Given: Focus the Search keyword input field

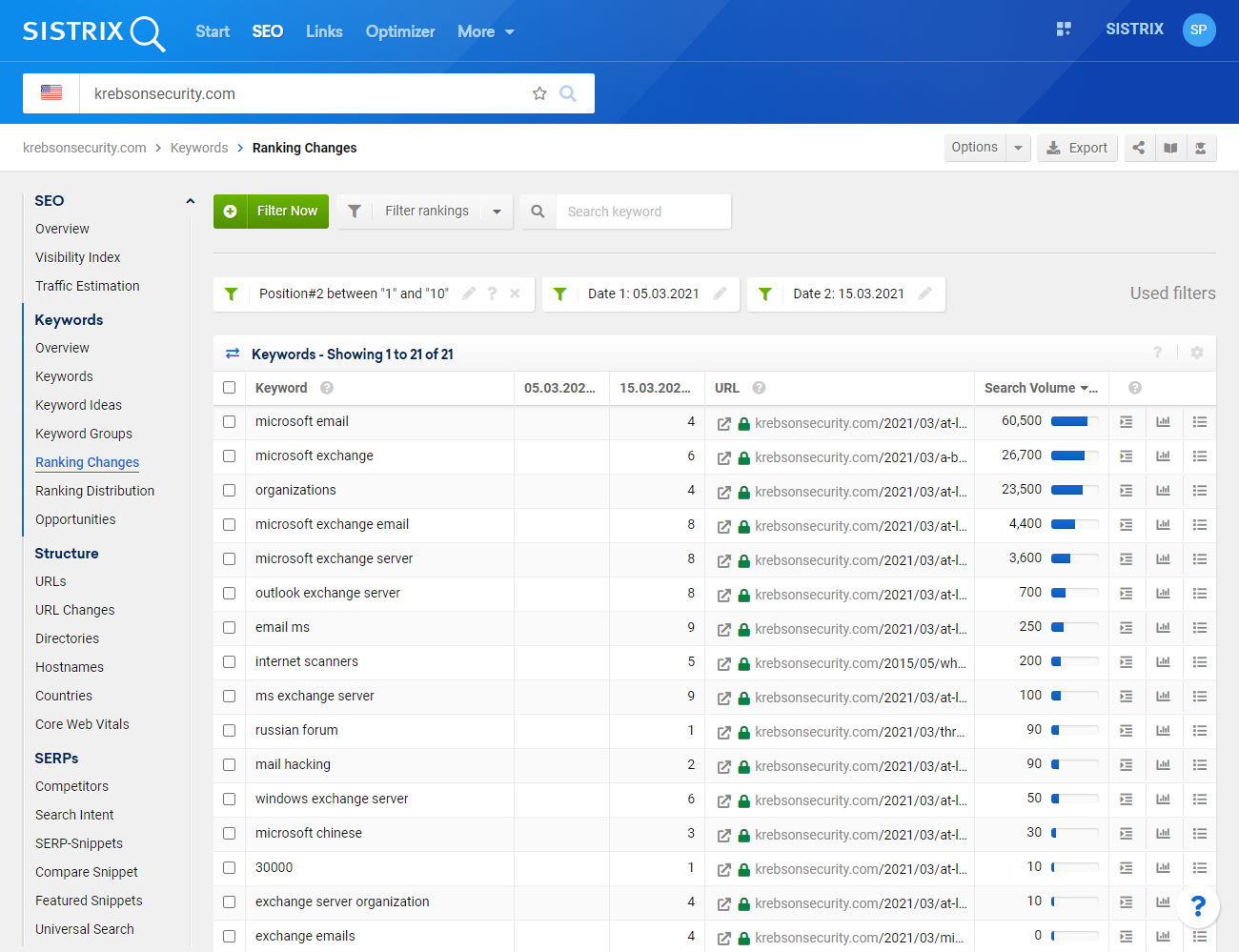Looking at the screenshot, I should click(x=643, y=212).
